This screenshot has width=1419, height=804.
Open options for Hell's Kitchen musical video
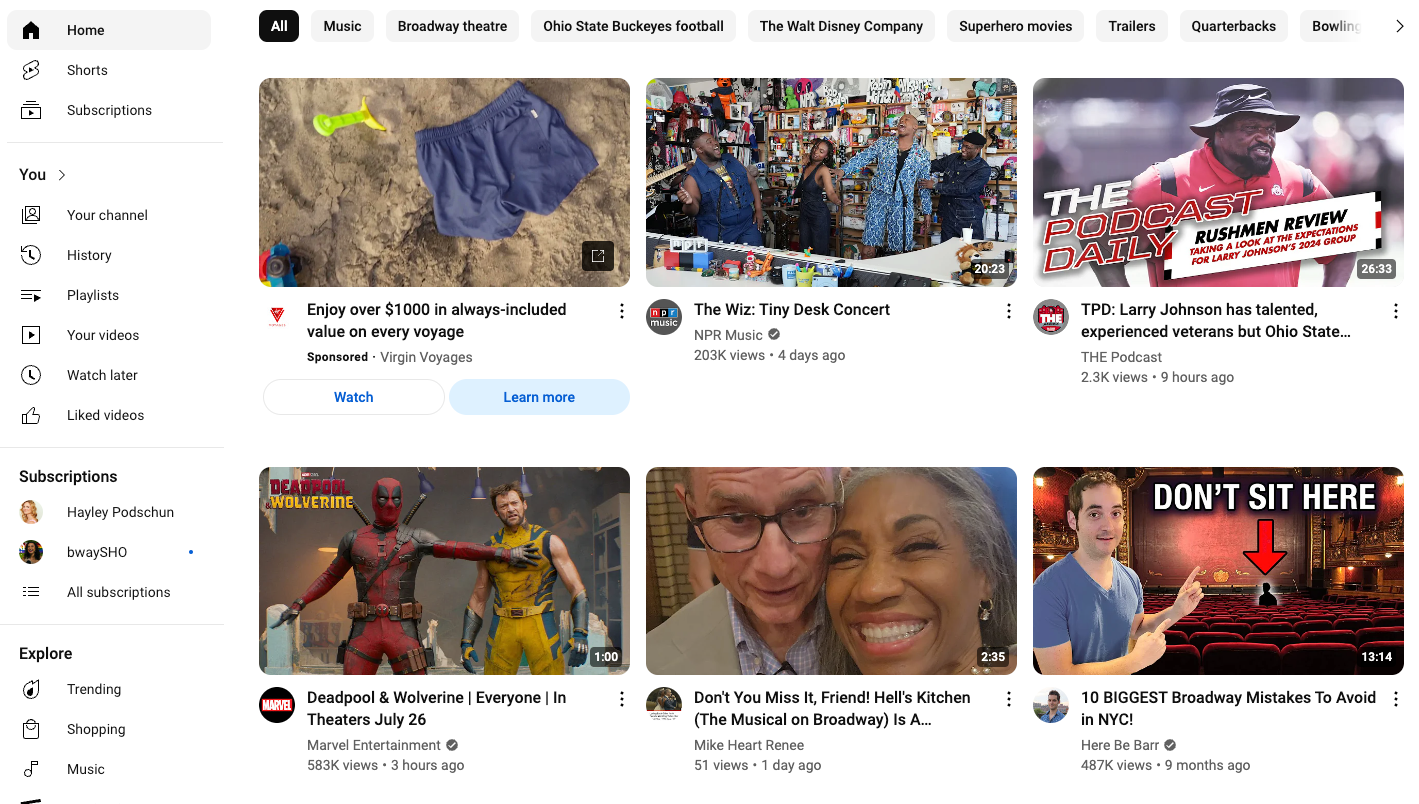click(1008, 699)
